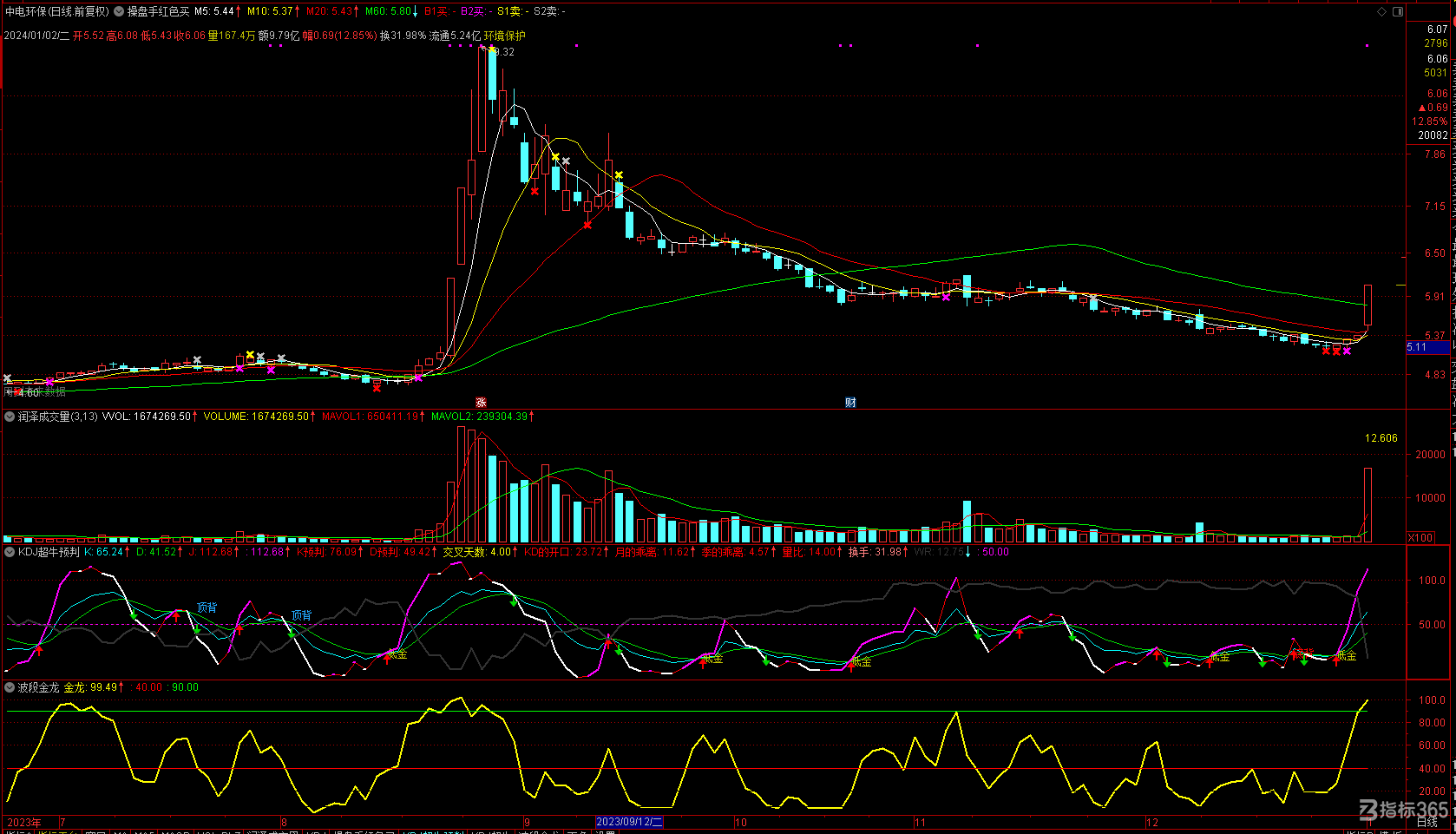Image resolution: width=1456 pixels, height=834 pixels.
Task: Click the 日线 period label at bottom right
Action: pos(1427,822)
